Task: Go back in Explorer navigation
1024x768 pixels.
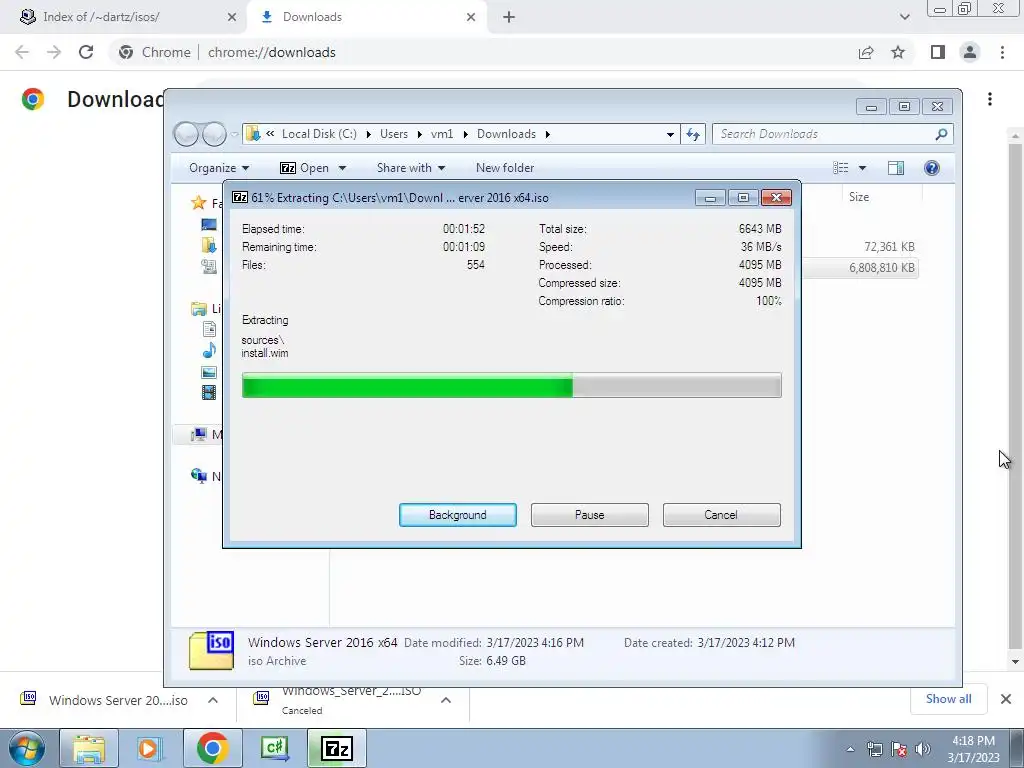Action: (186, 134)
